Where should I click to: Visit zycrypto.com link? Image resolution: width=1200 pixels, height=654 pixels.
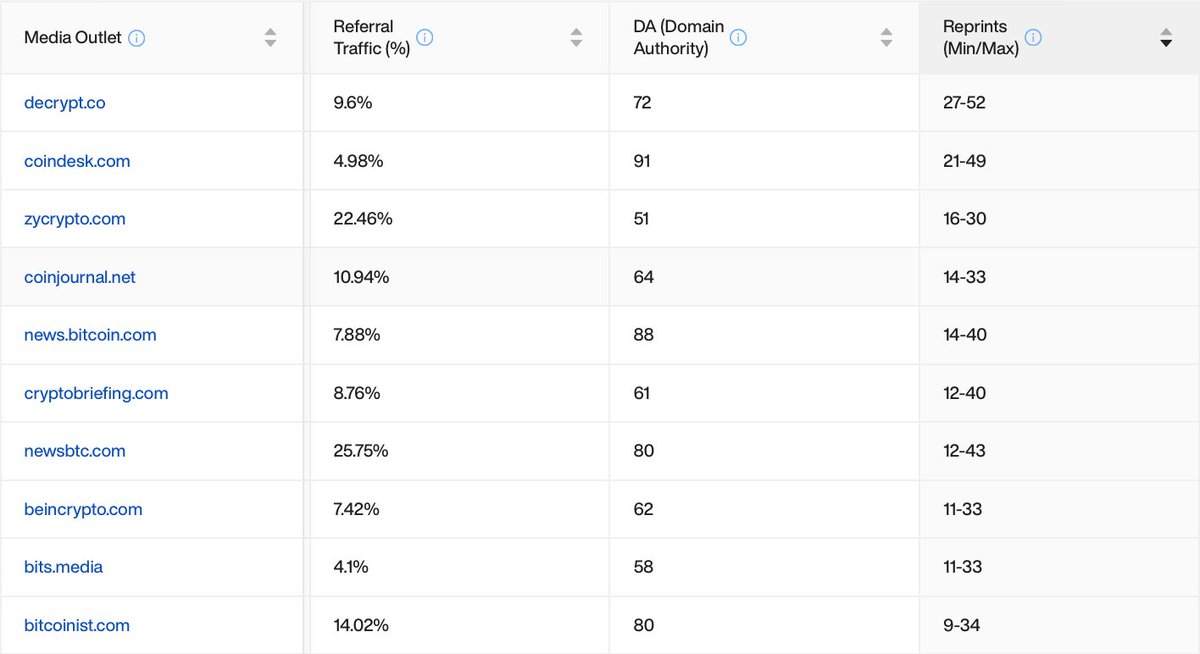click(x=75, y=219)
